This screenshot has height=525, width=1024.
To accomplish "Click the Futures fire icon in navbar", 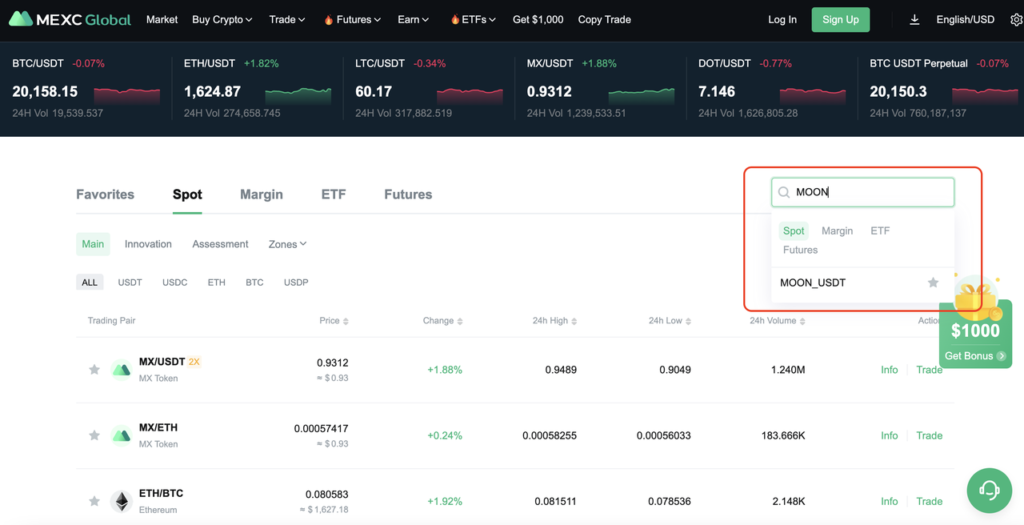I will point(328,20).
